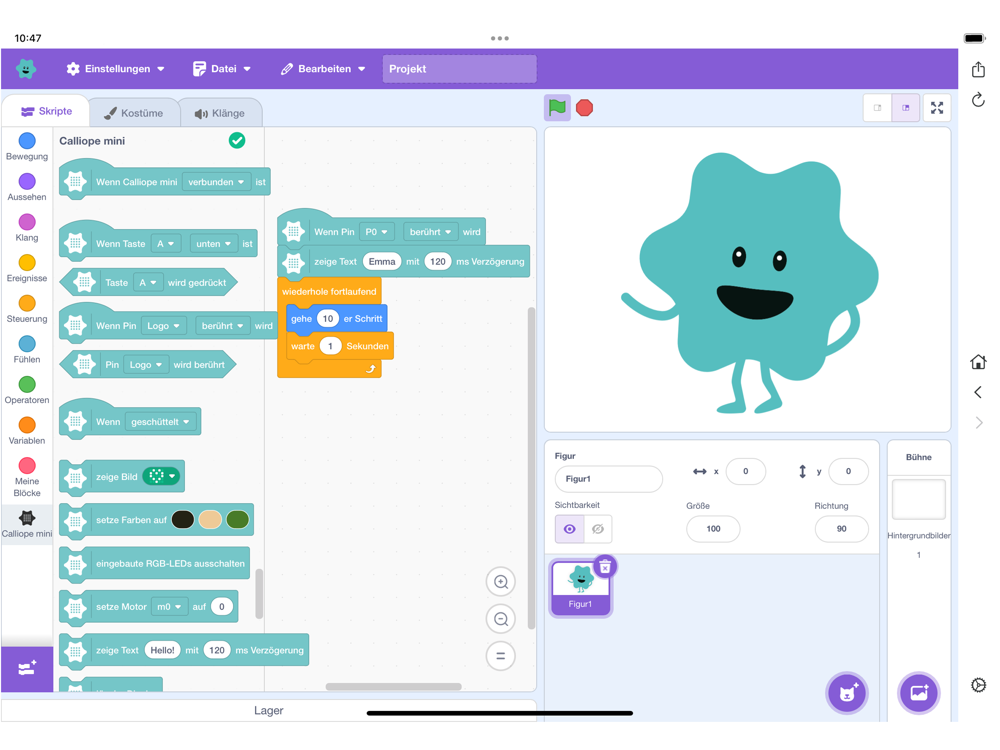Select the Calliope mini extension category

pos(27,524)
